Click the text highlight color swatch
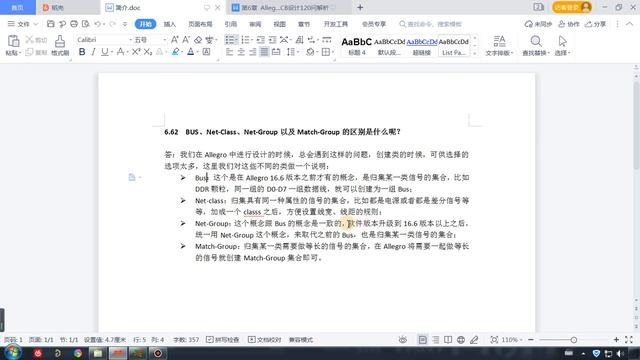 (176, 52)
